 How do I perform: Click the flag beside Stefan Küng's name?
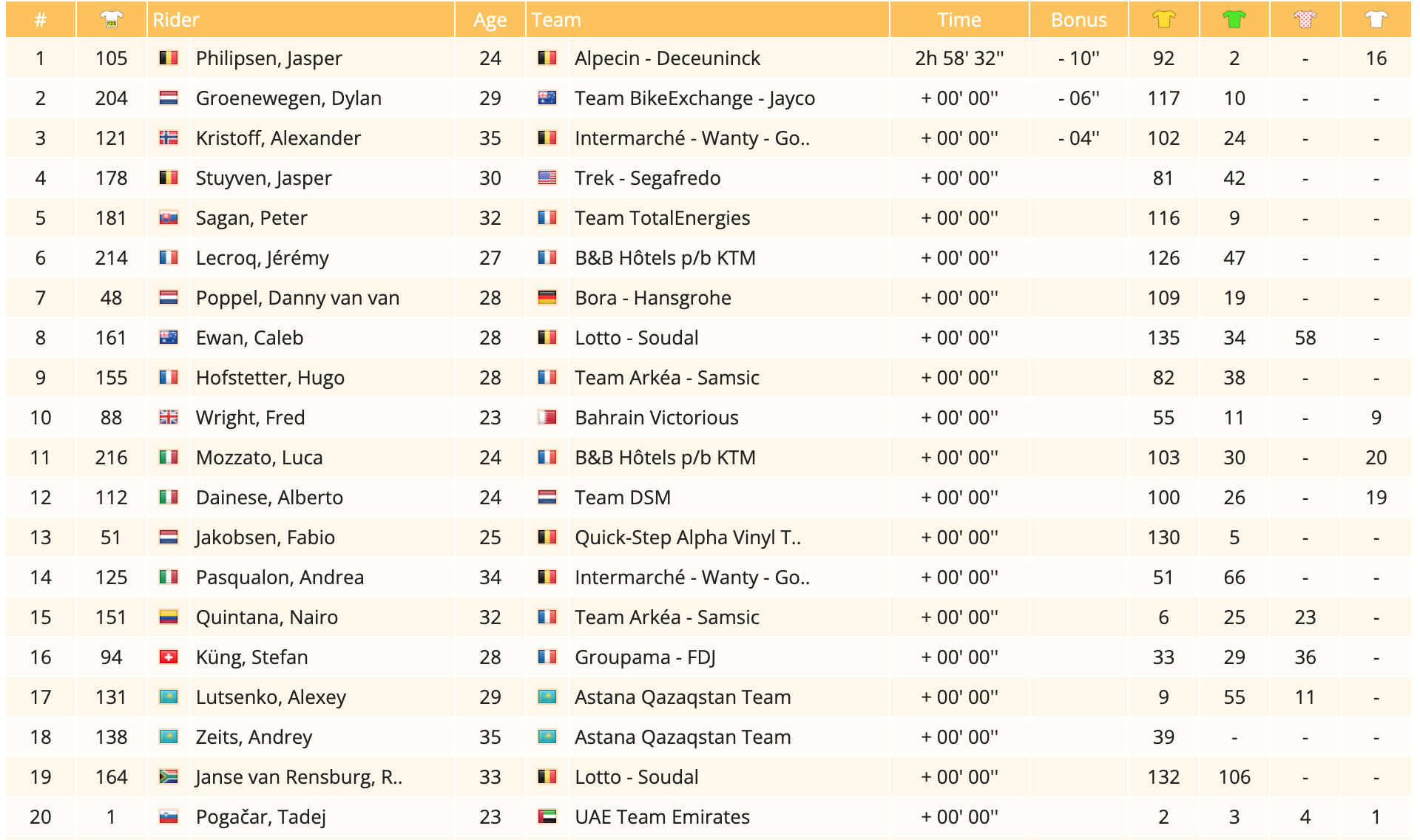pyautogui.click(x=169, y=657)
